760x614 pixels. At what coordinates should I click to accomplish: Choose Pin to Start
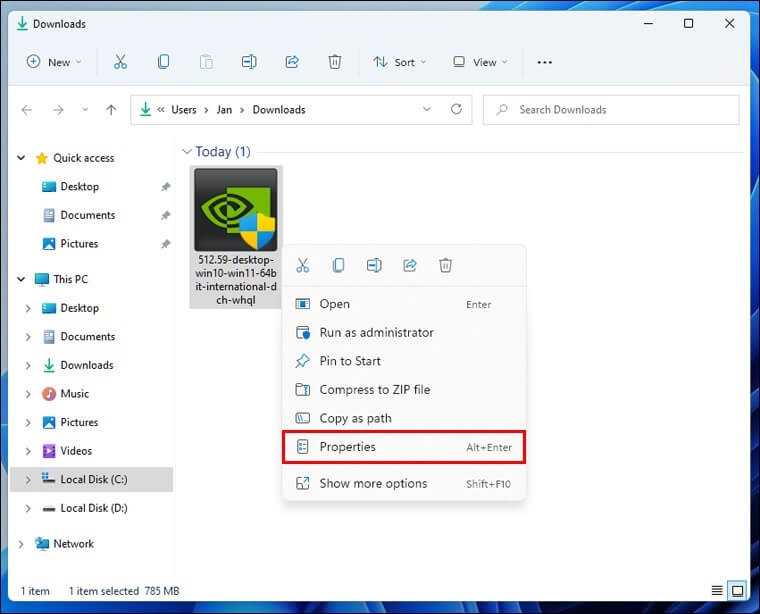(x=404, y=361)
